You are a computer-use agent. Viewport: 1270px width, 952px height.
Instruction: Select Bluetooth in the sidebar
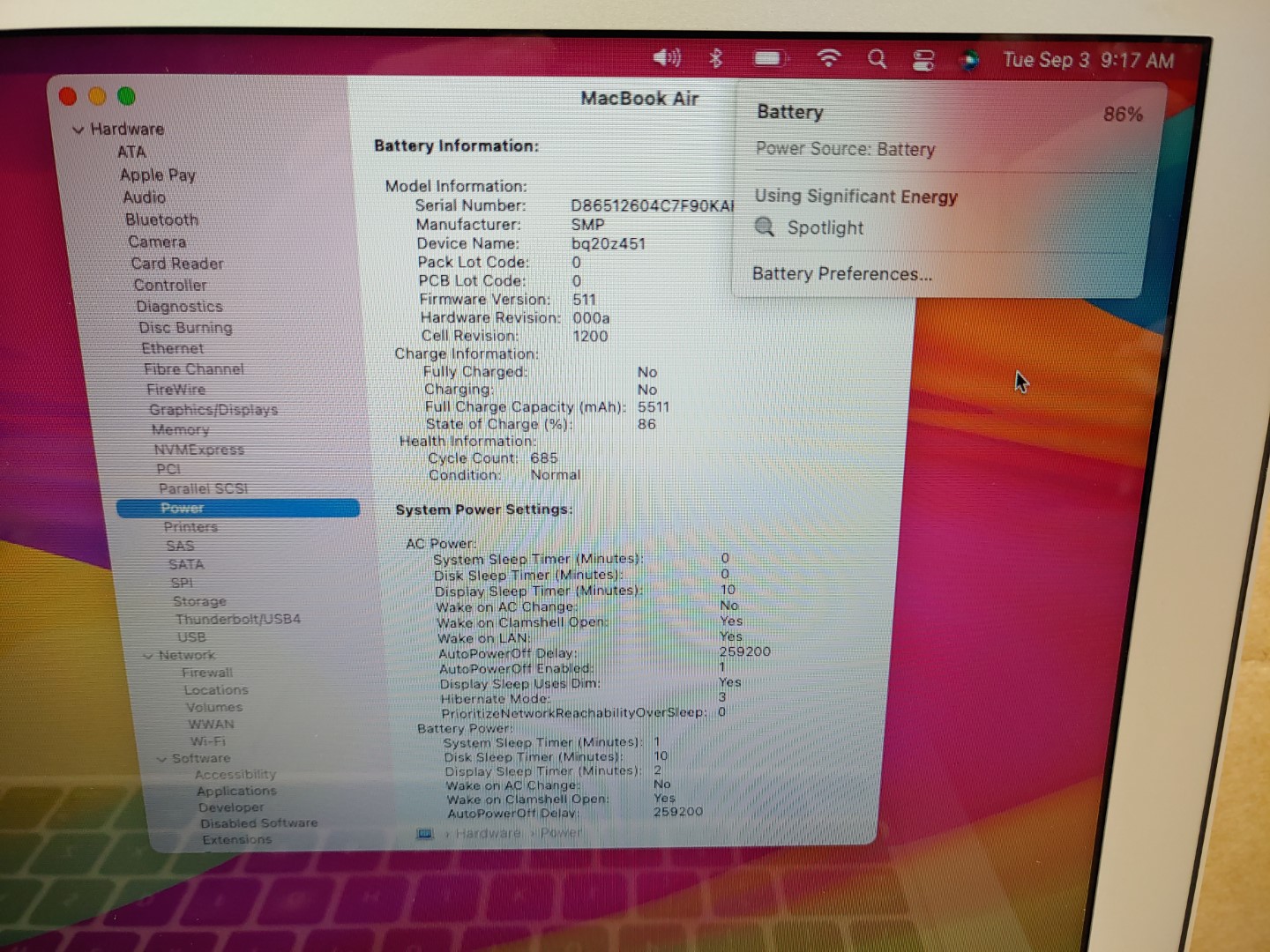161,219
